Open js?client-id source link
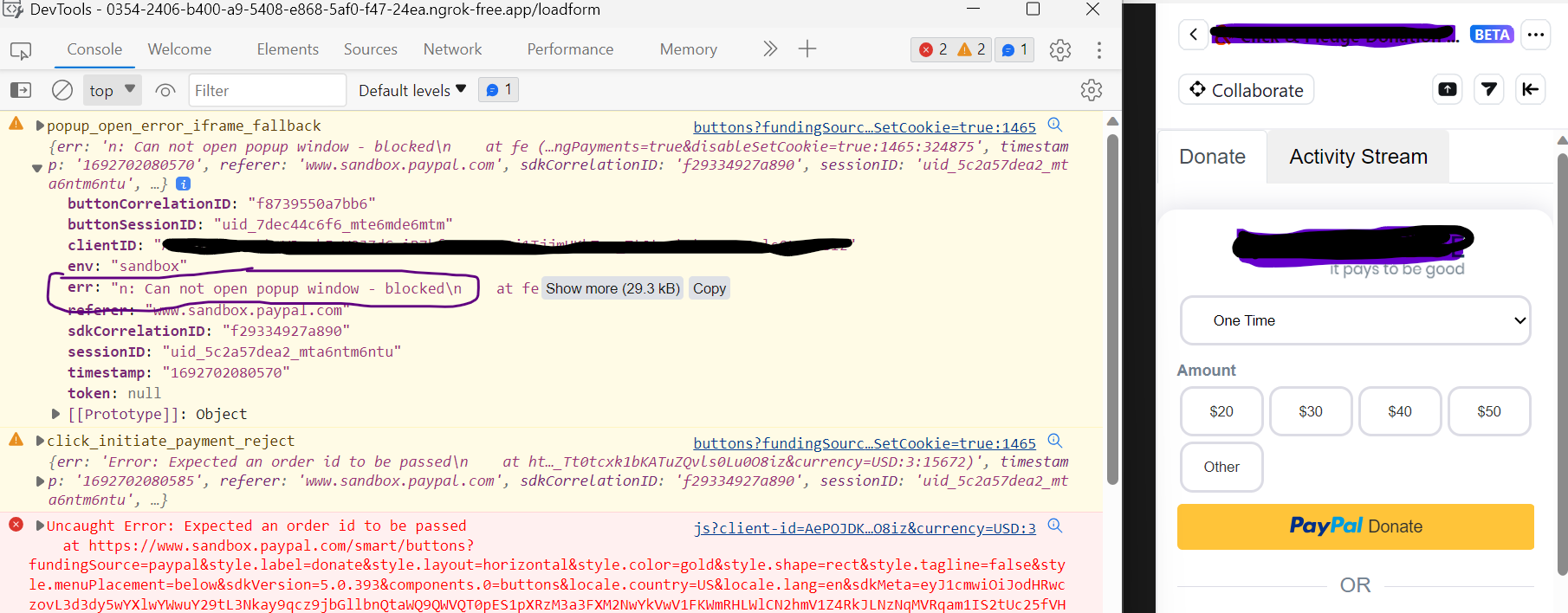 pyautogui.click(x=865, y=528)
